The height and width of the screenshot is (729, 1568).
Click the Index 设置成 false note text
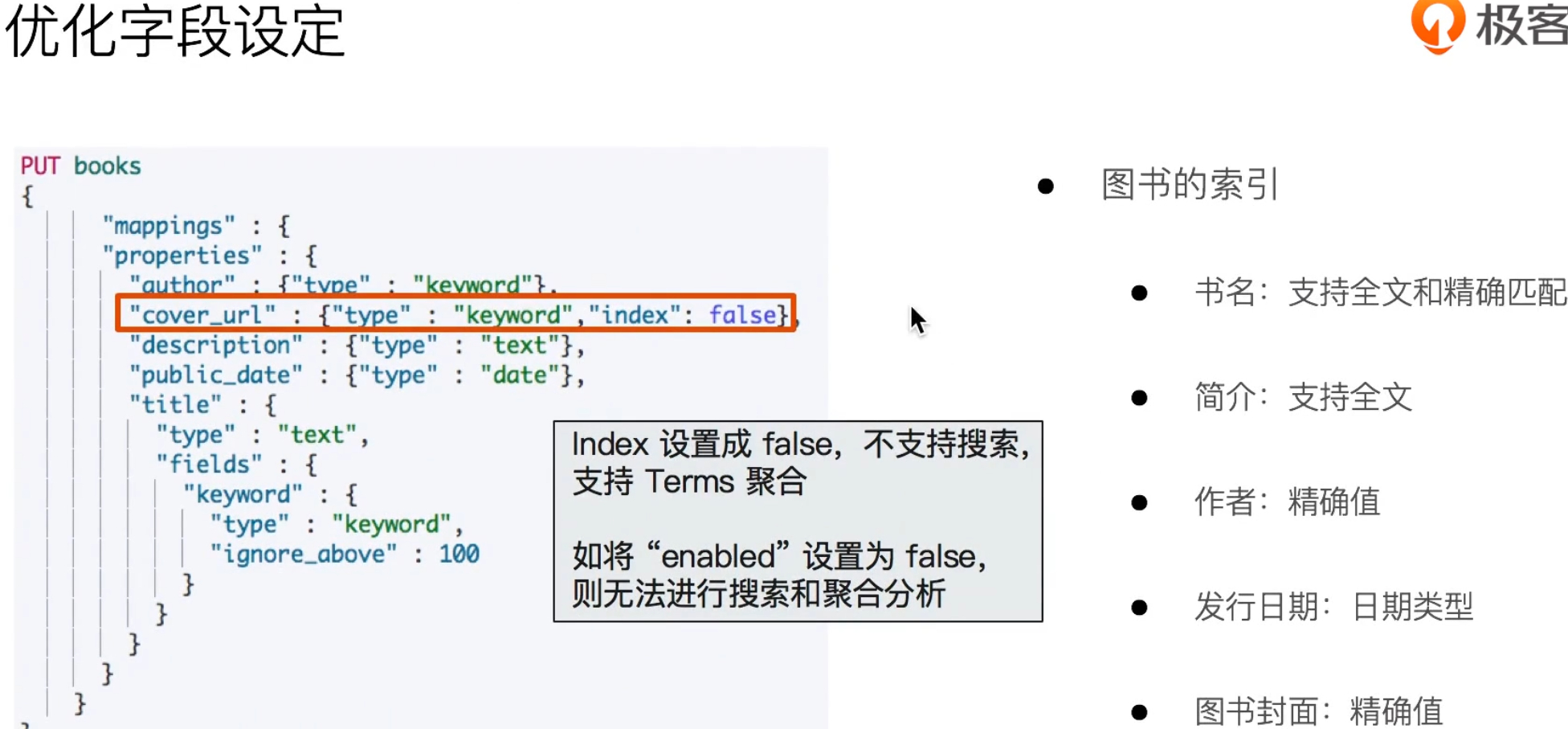click(x=798, y=462)
